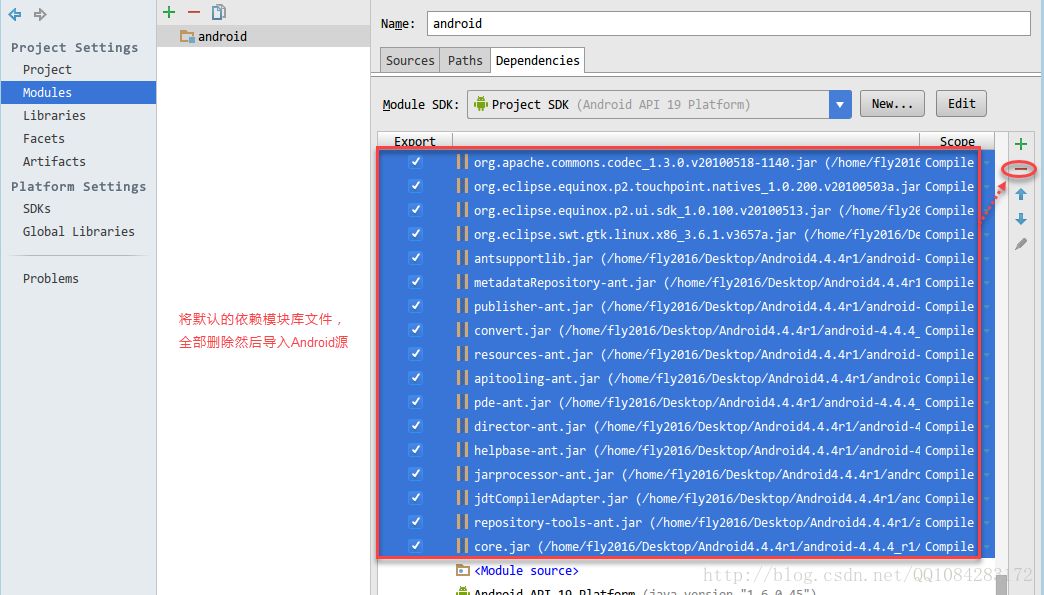The image size is (1044, 595).
Task: Open Artifacts settings
Action: pyautogui.click(x=55, y=161)
